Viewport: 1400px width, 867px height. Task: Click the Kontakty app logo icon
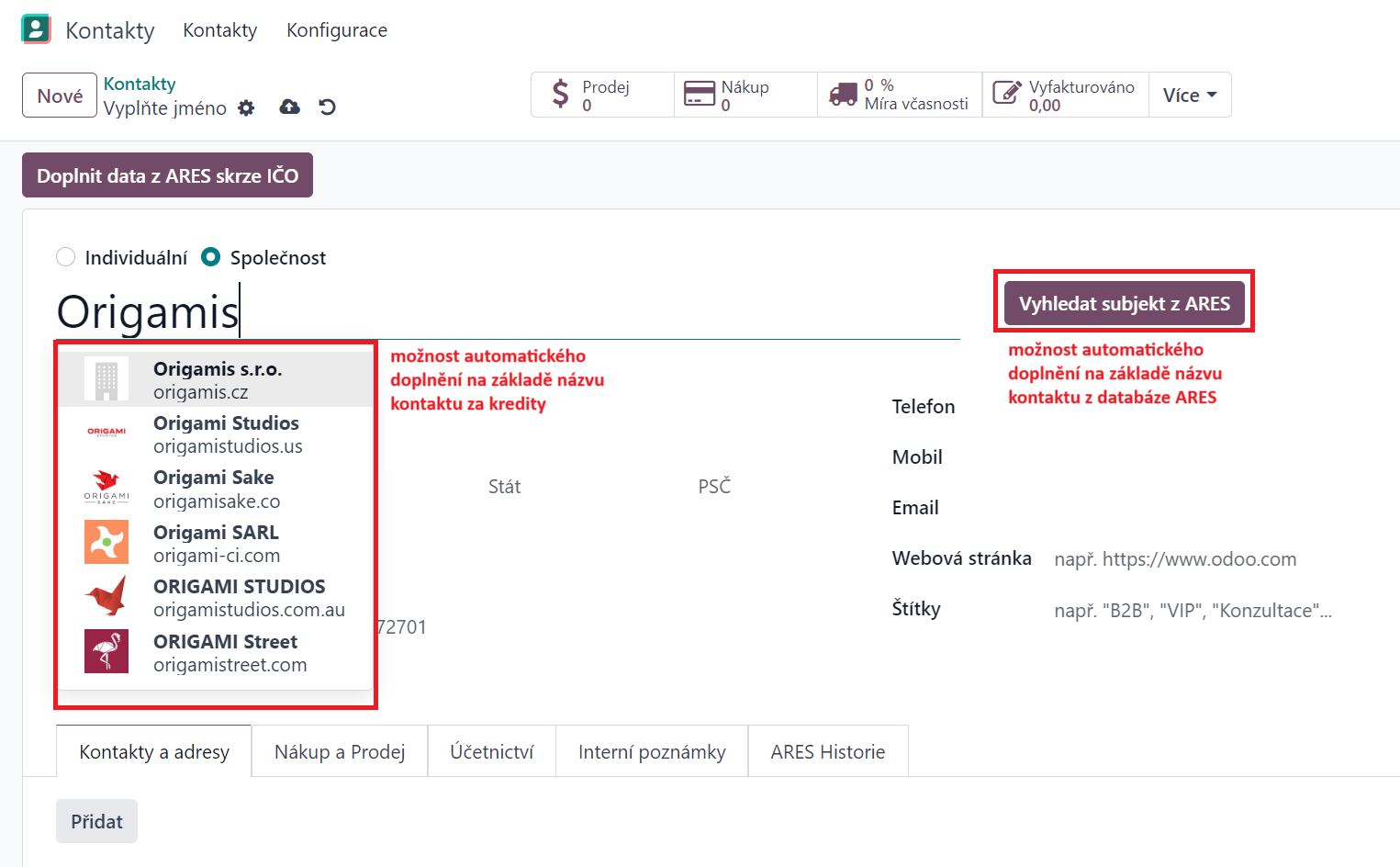(36, 28)
